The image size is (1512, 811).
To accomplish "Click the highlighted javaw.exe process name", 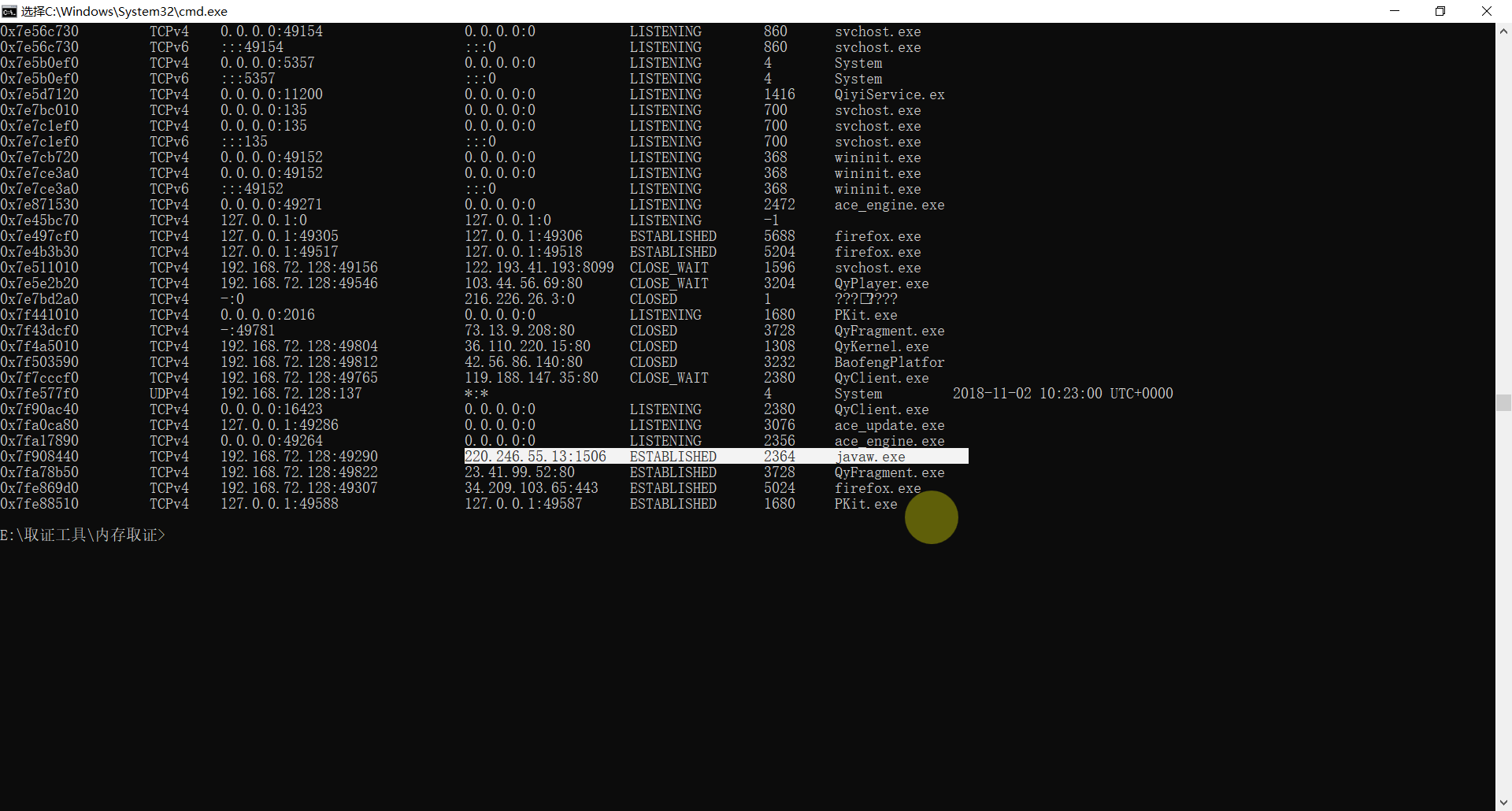I will [x=870, y=457].
